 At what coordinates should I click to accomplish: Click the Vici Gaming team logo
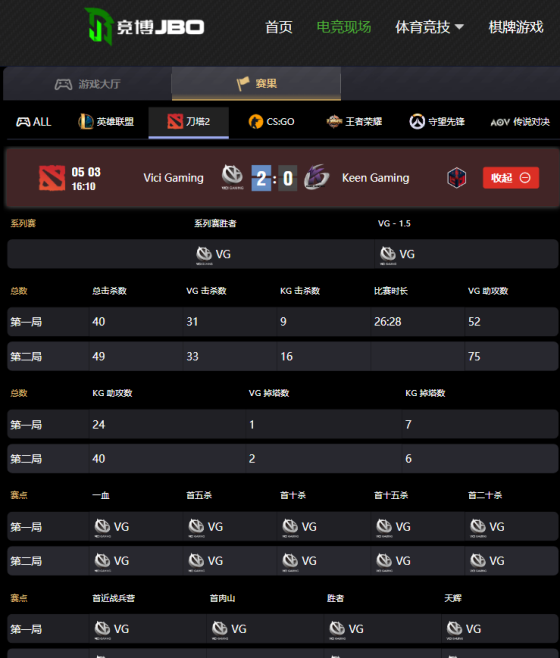point(232,177)
